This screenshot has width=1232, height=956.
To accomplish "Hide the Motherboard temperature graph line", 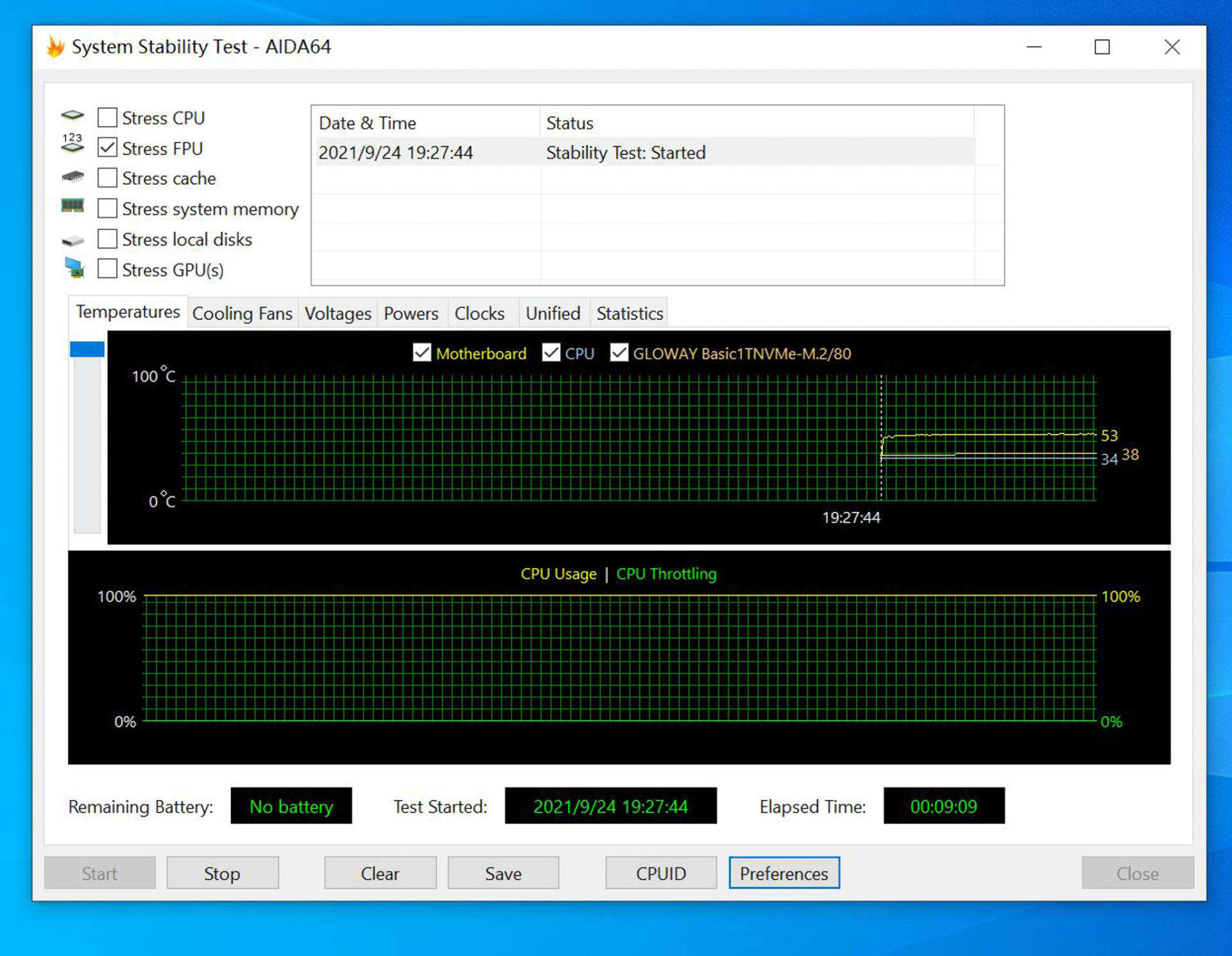I will click(x=422, y=352).
